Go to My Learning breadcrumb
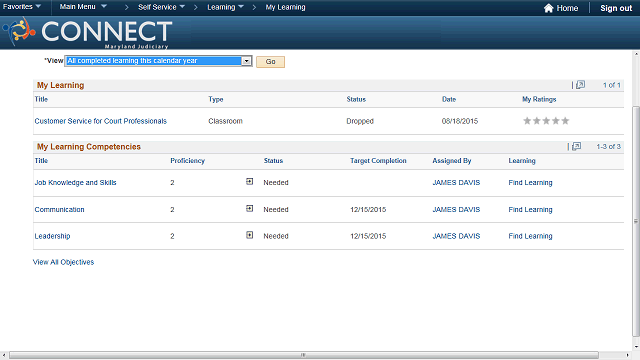Screen dimensions: 640x360 tap(285, 7)
